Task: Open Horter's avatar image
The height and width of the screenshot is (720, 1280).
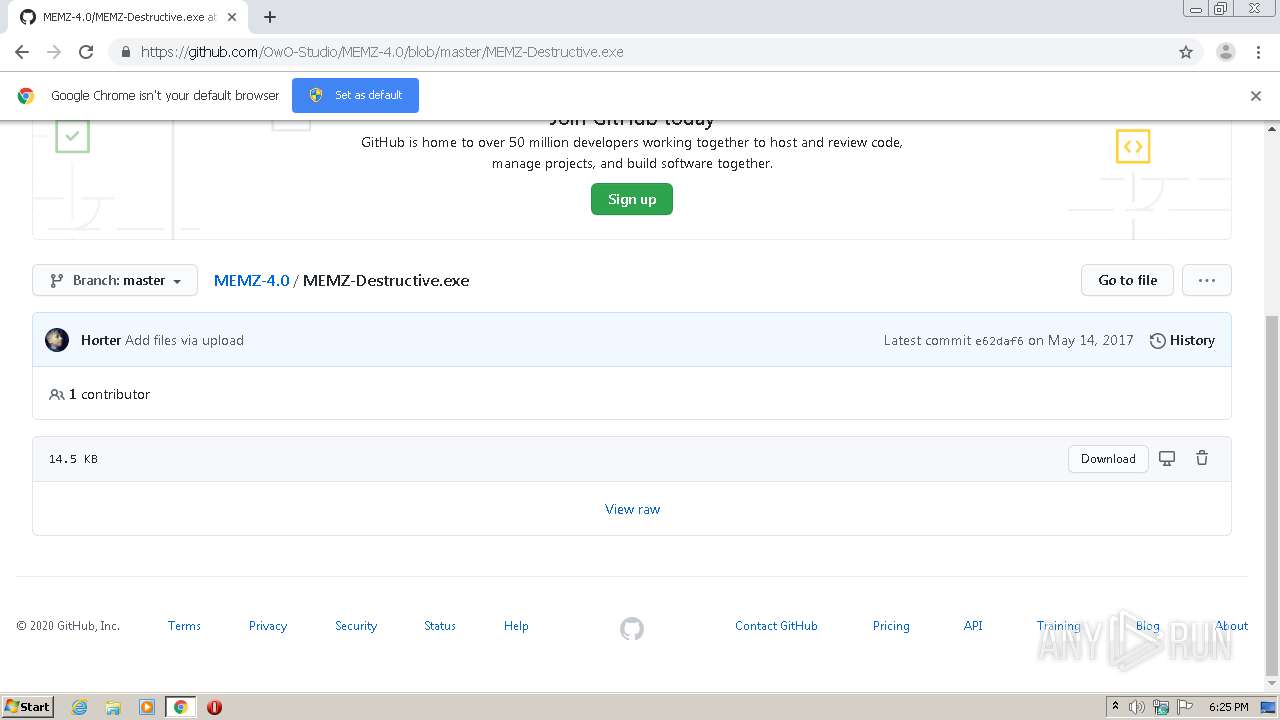Action: 57,340
